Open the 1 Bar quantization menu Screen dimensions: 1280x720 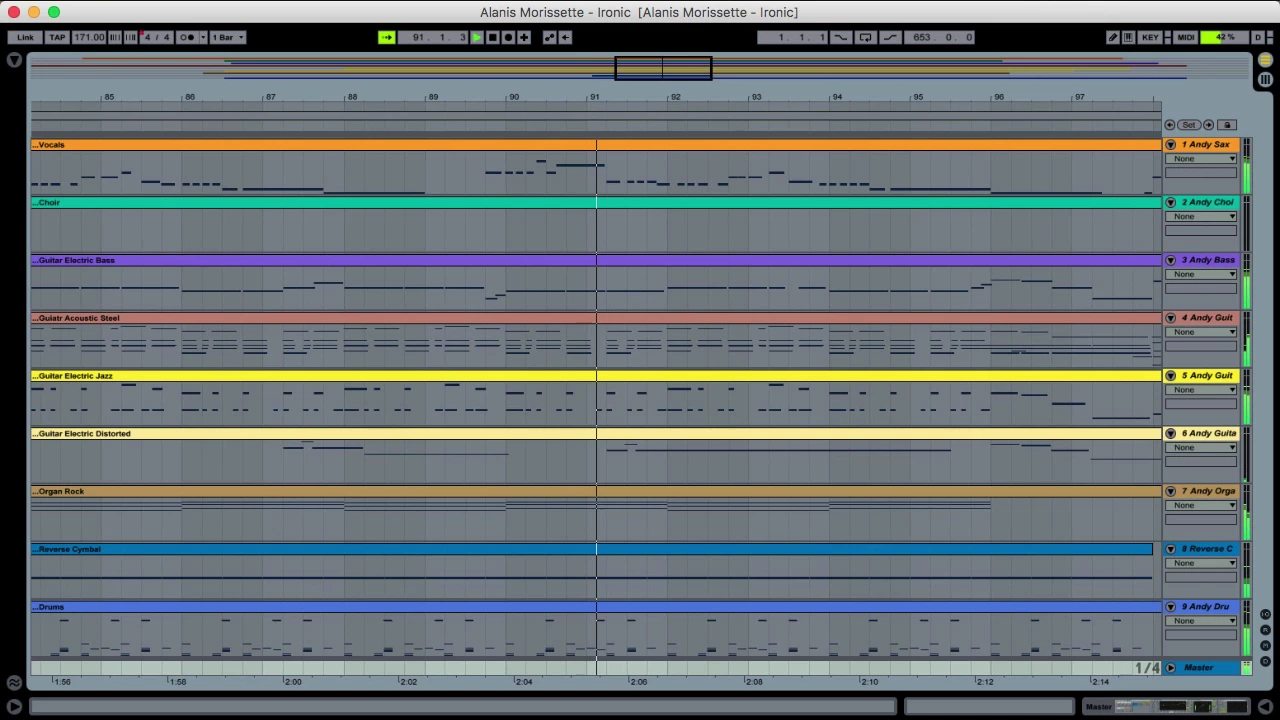click(228, 37)
